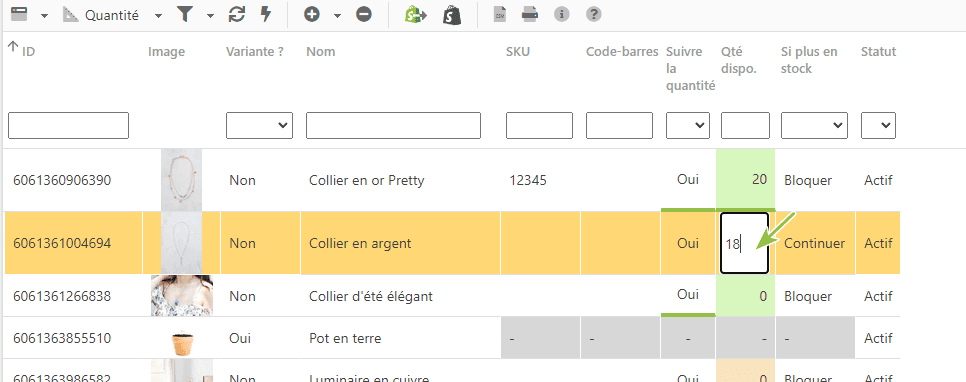Click the Nom filter text field
This screenshot has height=382, width=966.
(x=393, y=125)
